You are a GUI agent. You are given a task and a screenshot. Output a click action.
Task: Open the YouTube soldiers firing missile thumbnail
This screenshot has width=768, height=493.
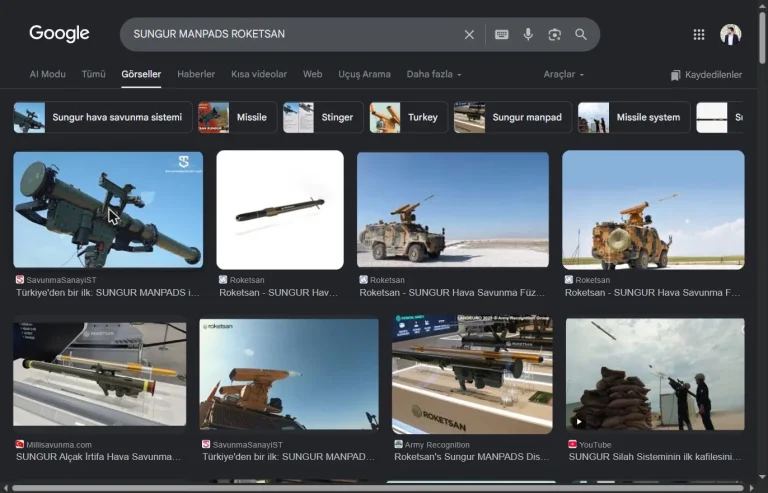655,374
